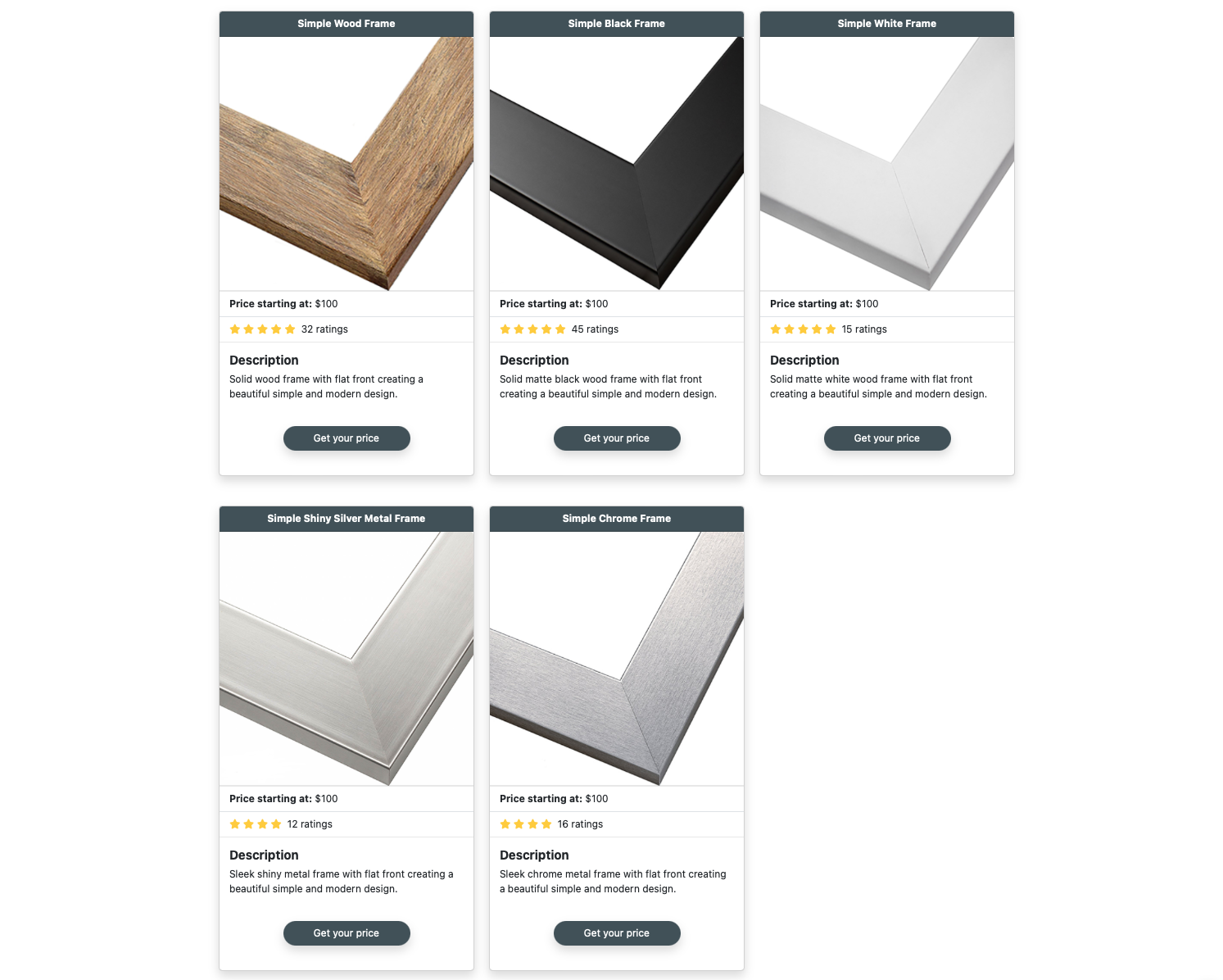Click Get your price for Simple Chrome Frame

tap(617, 933)
